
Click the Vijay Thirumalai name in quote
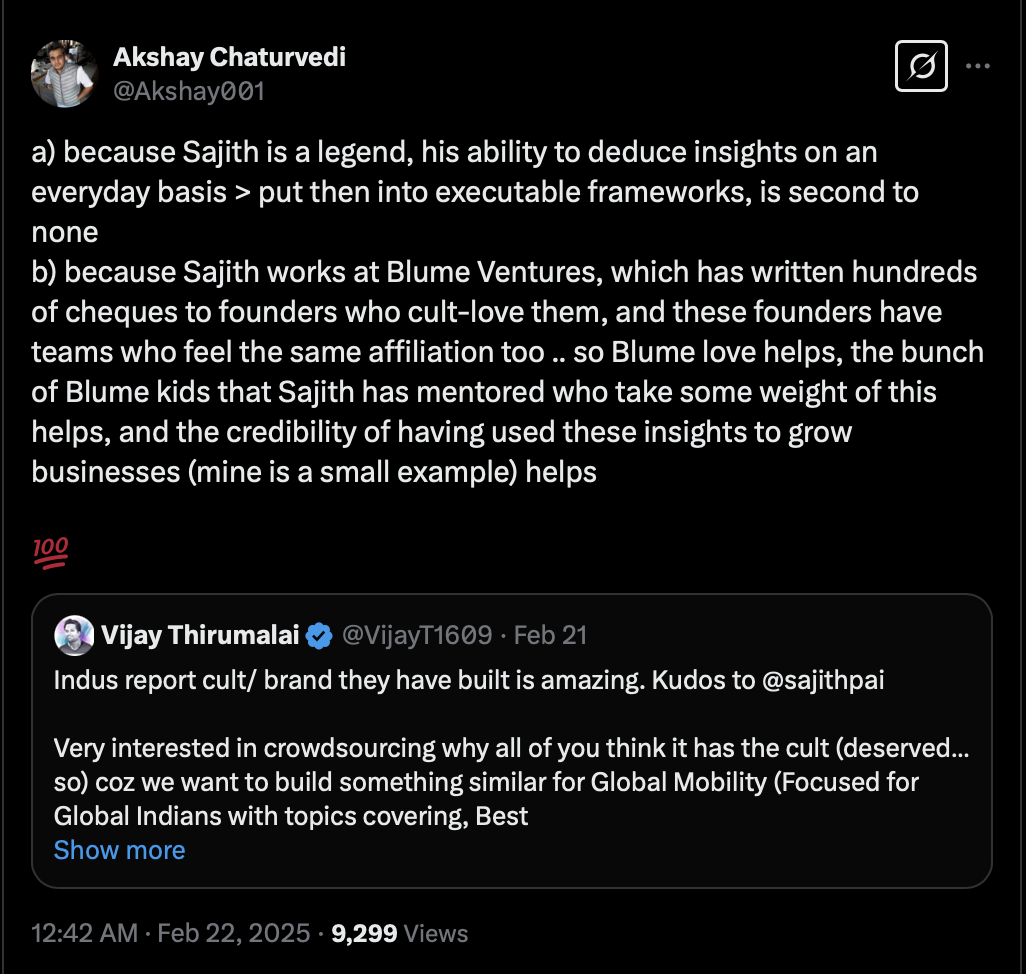click(x=200, y=635)
